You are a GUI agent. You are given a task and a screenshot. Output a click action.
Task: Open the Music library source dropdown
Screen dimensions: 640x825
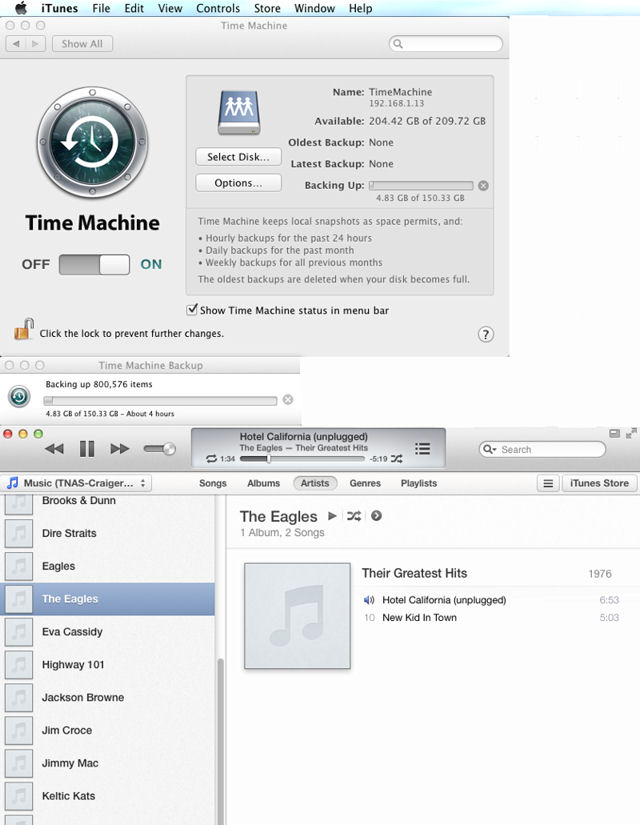[x=77, y=483]
